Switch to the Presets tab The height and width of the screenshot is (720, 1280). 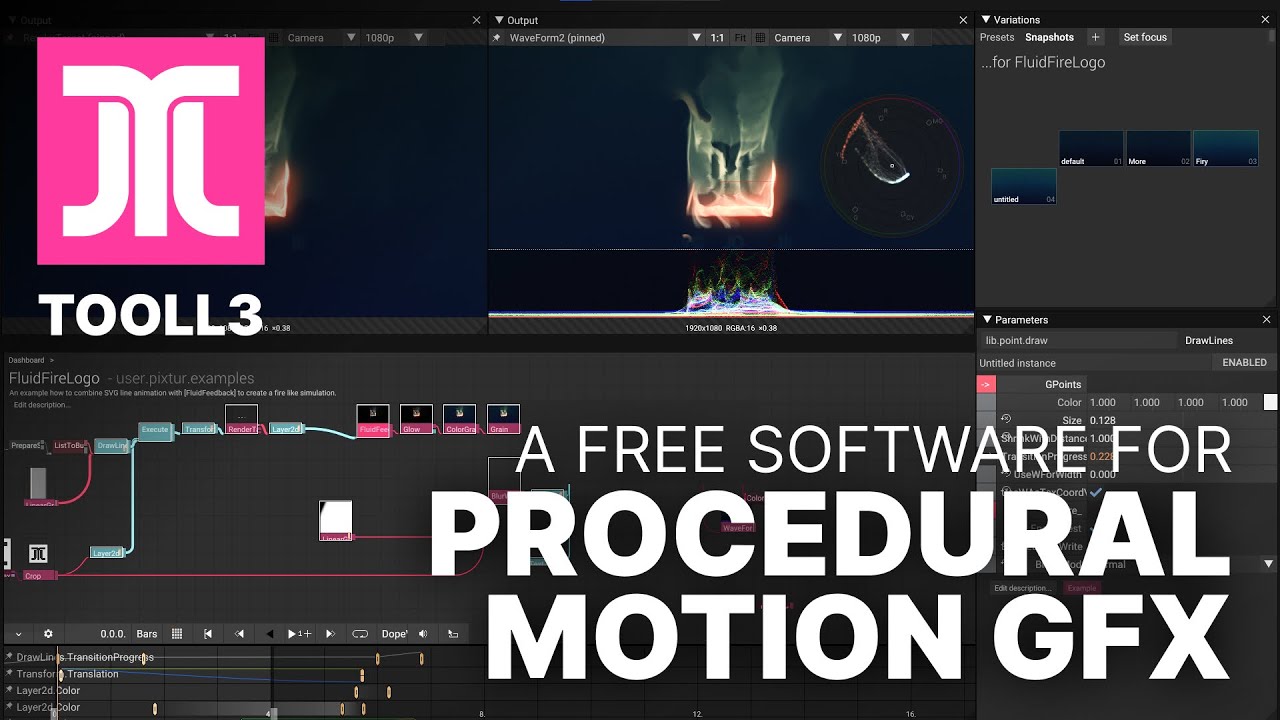(997, 37)
